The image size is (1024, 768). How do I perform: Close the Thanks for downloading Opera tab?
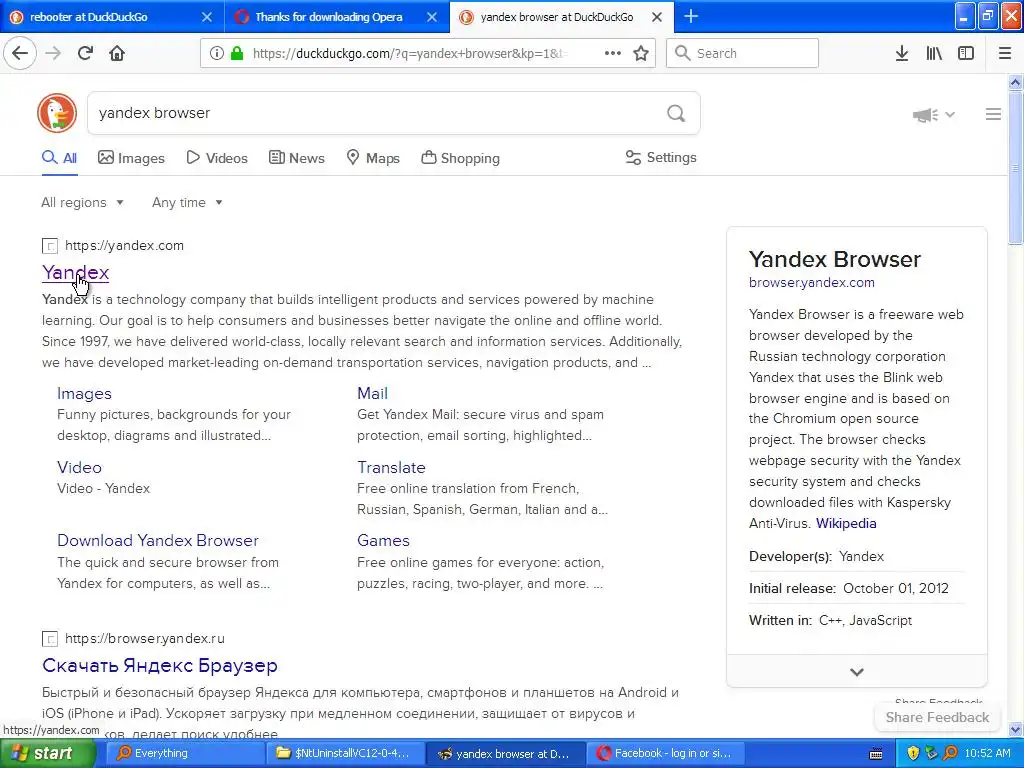[x=432, y=17]
